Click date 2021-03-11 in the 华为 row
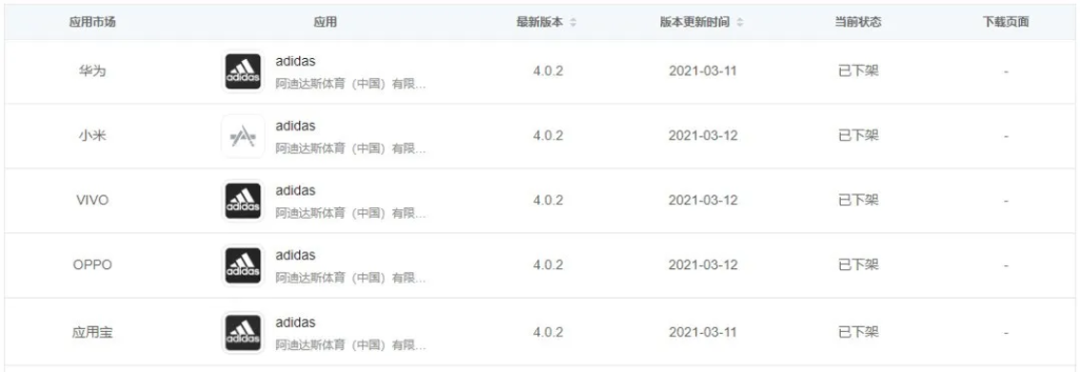This screenshot has width=1080, height=372. click(x=703, y=71)
